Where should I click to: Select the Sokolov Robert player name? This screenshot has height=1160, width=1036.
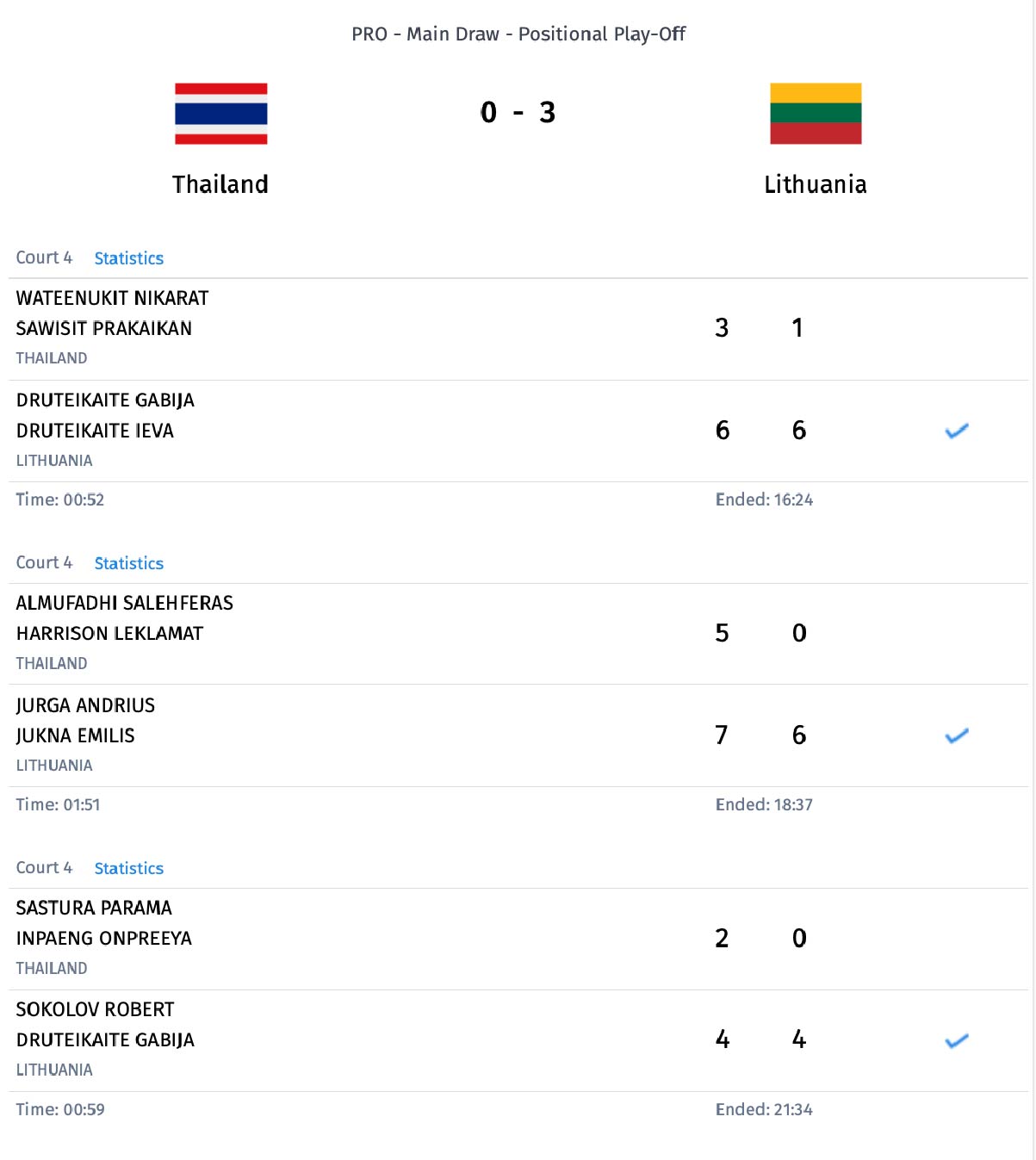95,1009
